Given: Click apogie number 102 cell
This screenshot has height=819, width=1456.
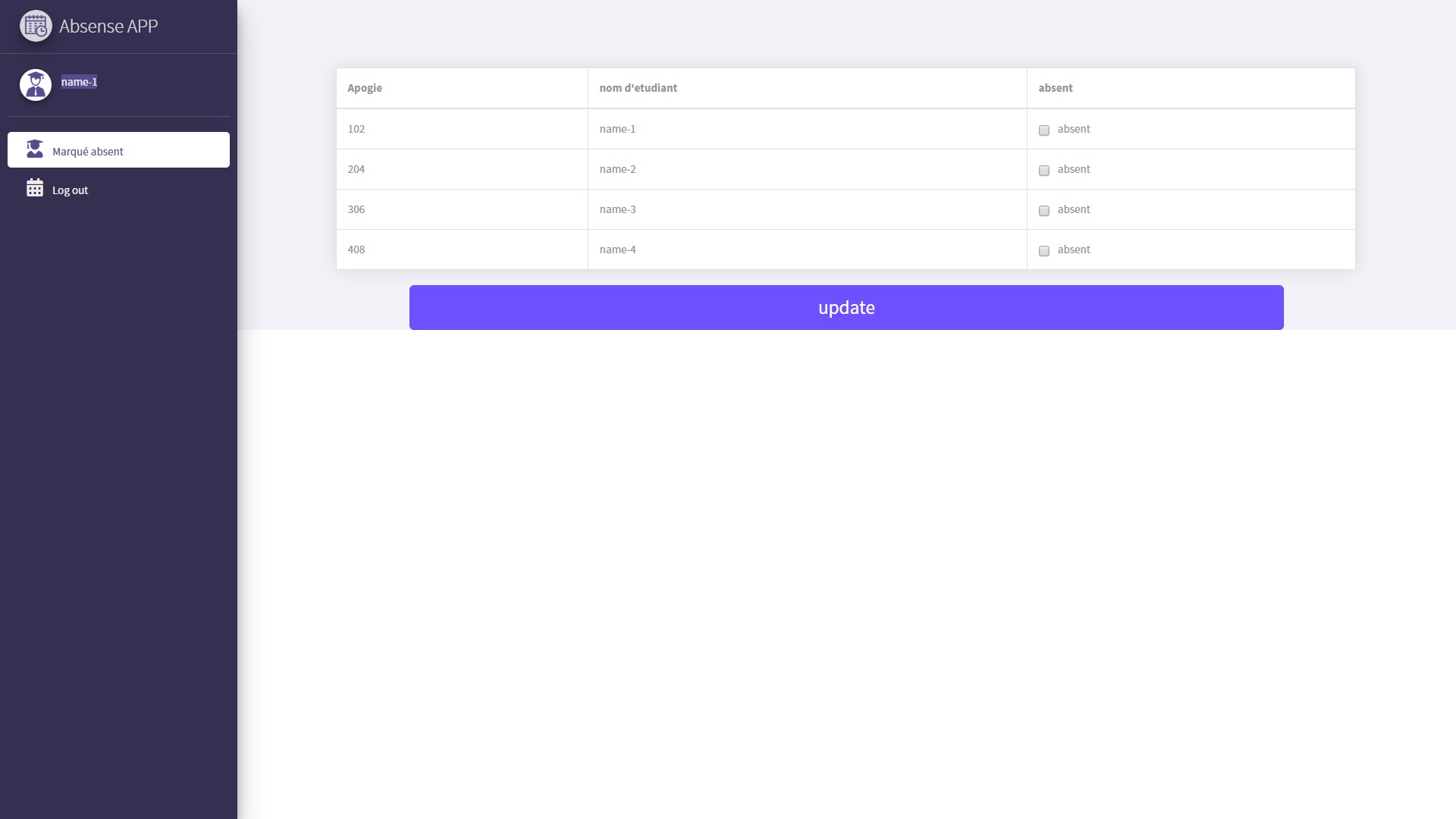Looking at the screenshot, I should click(356, 129).
